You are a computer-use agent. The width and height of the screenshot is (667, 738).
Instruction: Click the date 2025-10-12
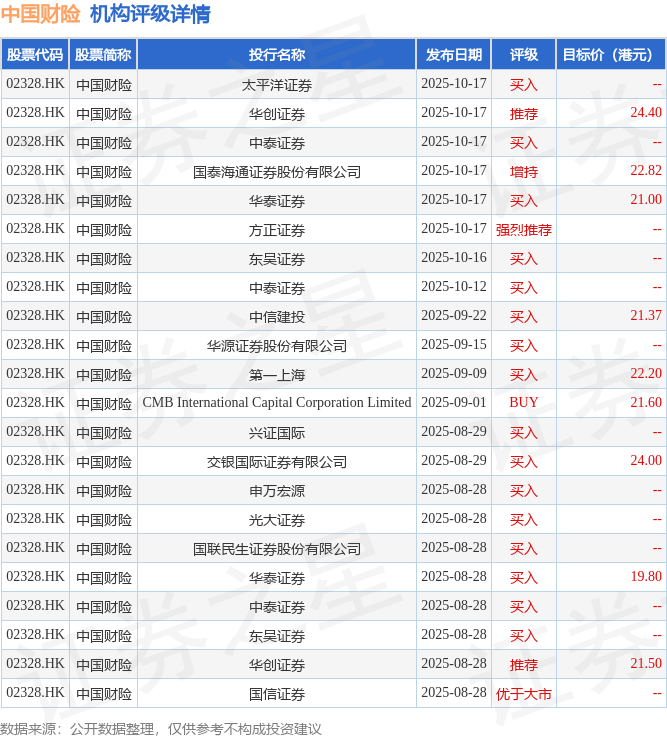coord(454,287)
